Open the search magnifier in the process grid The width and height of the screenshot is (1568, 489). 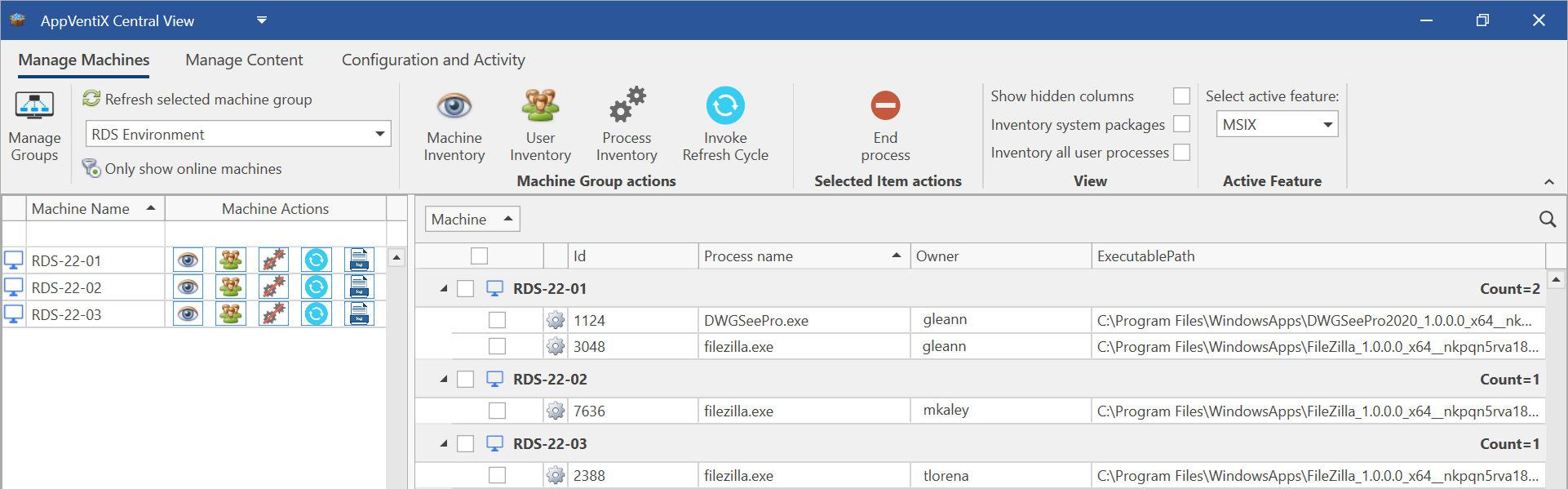click(1547, 219)
